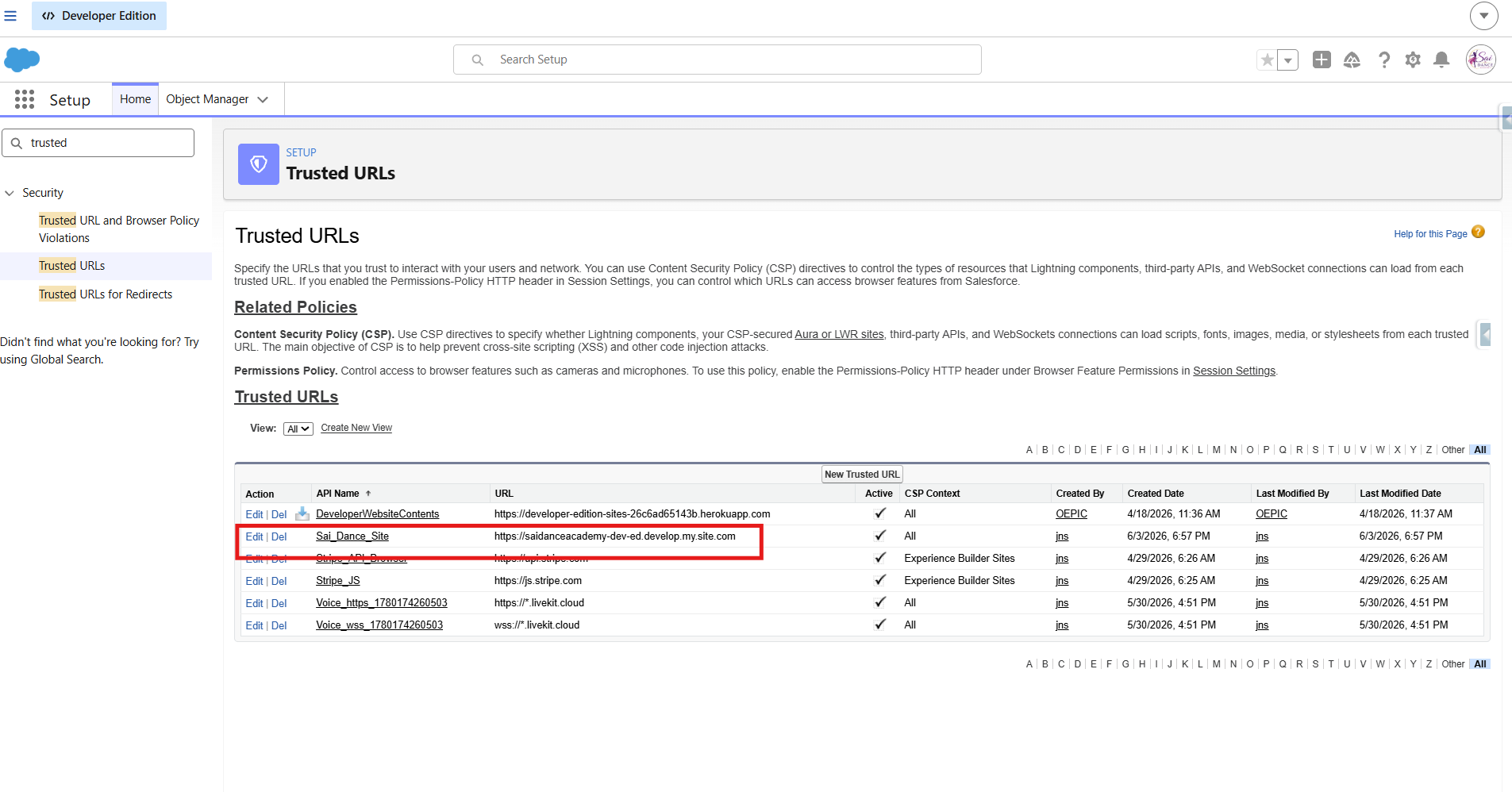Viewport: 1512px width, 792px height.
Task: Click the DeveloperWebsiteContents install package icon
Action: pos(302,513)
